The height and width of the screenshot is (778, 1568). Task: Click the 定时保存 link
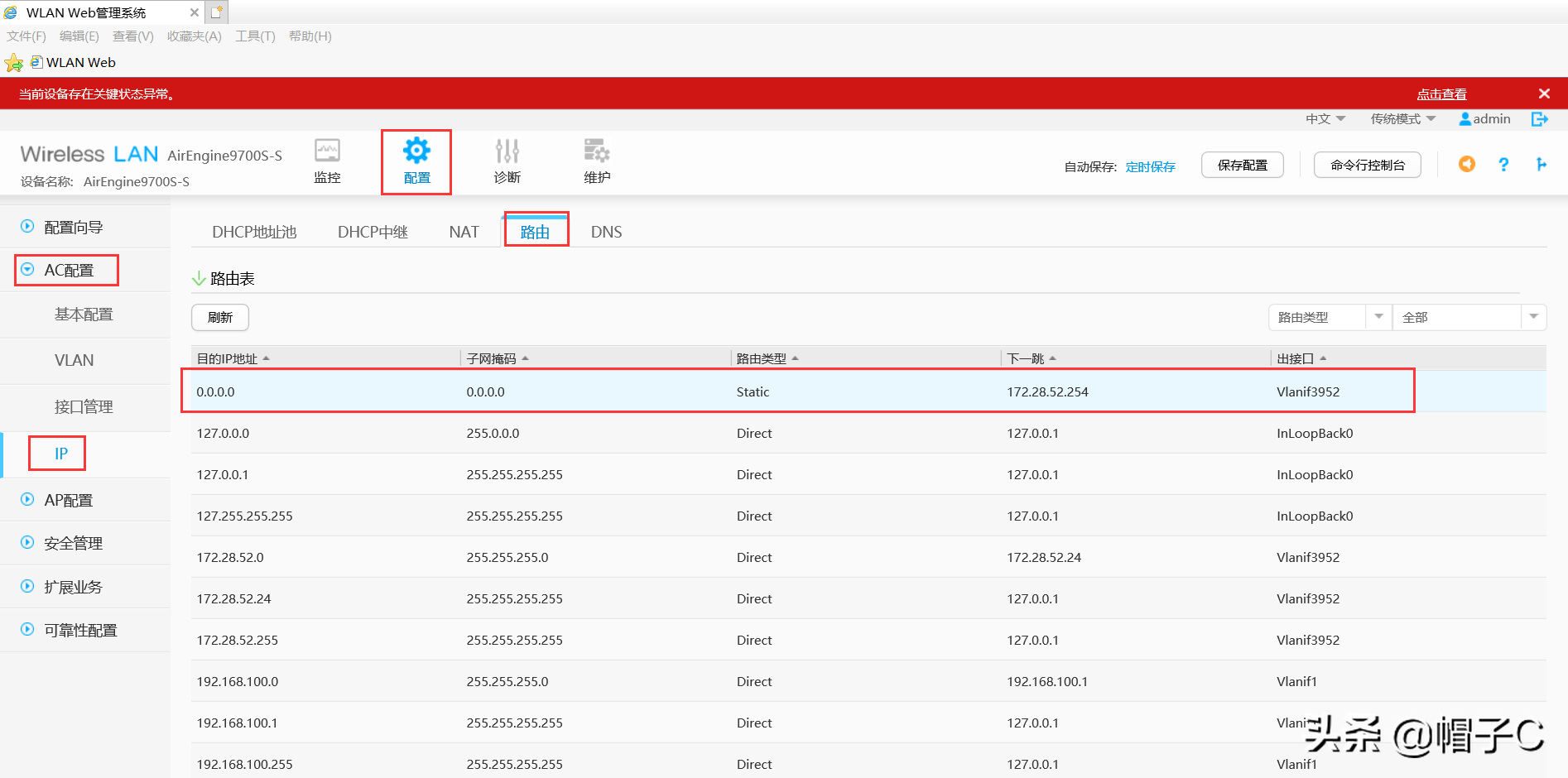click(1151, 166)
